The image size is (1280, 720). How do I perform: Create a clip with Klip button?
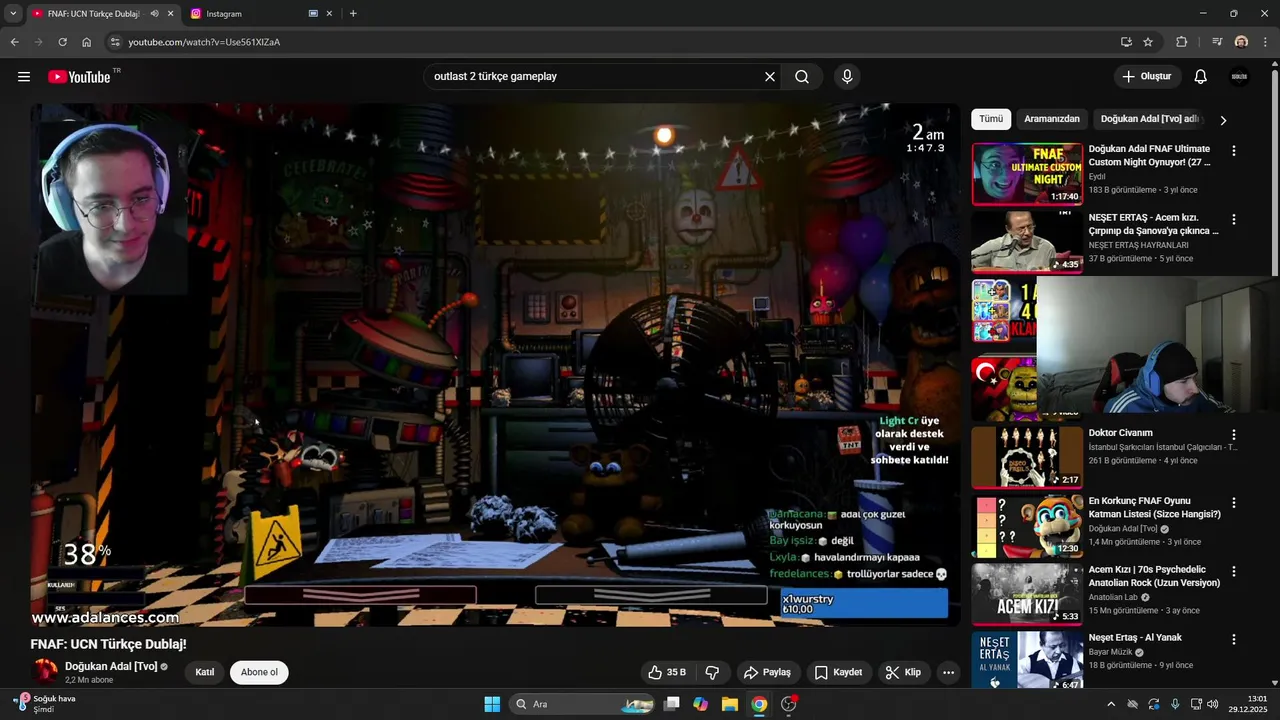coord(903,672)
